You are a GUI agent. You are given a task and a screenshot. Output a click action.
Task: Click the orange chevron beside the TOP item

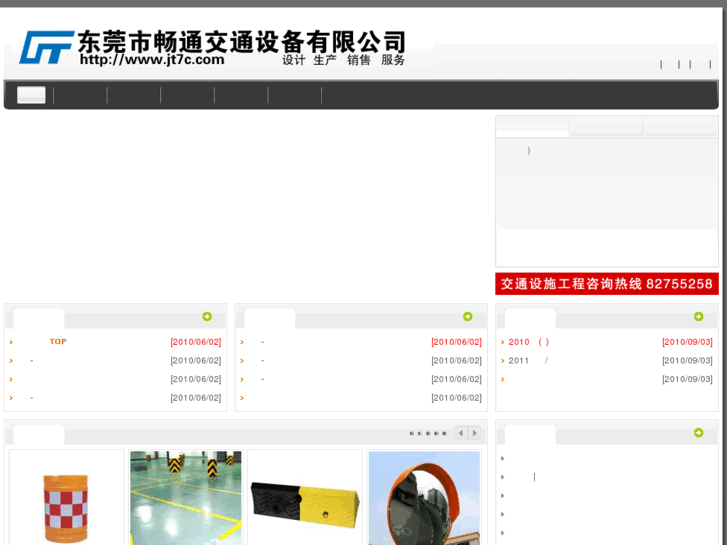(x=11, y=342)
